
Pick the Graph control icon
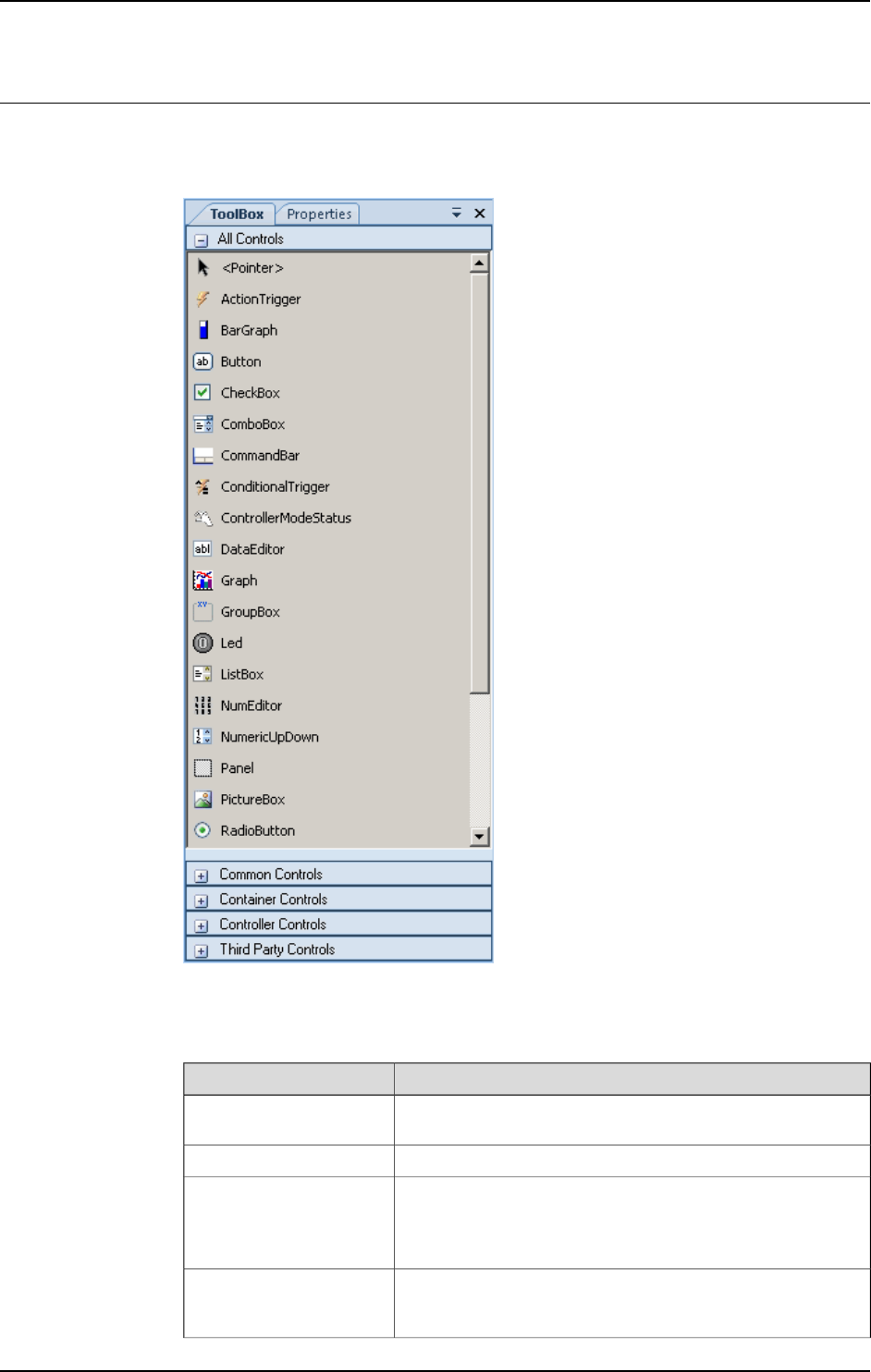202,581
